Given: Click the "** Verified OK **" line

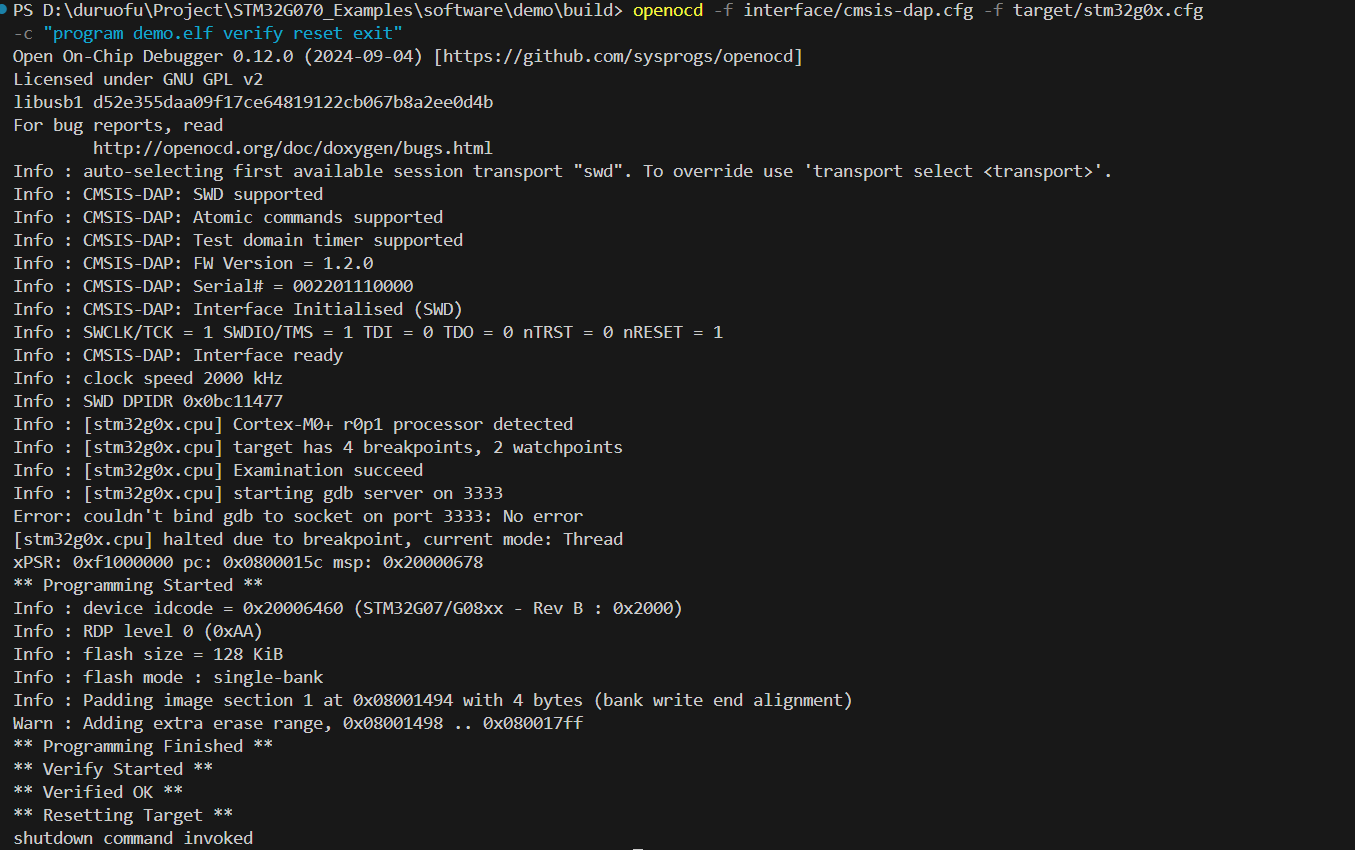Looking at the screenshot, I should click(x=98, y=792).
